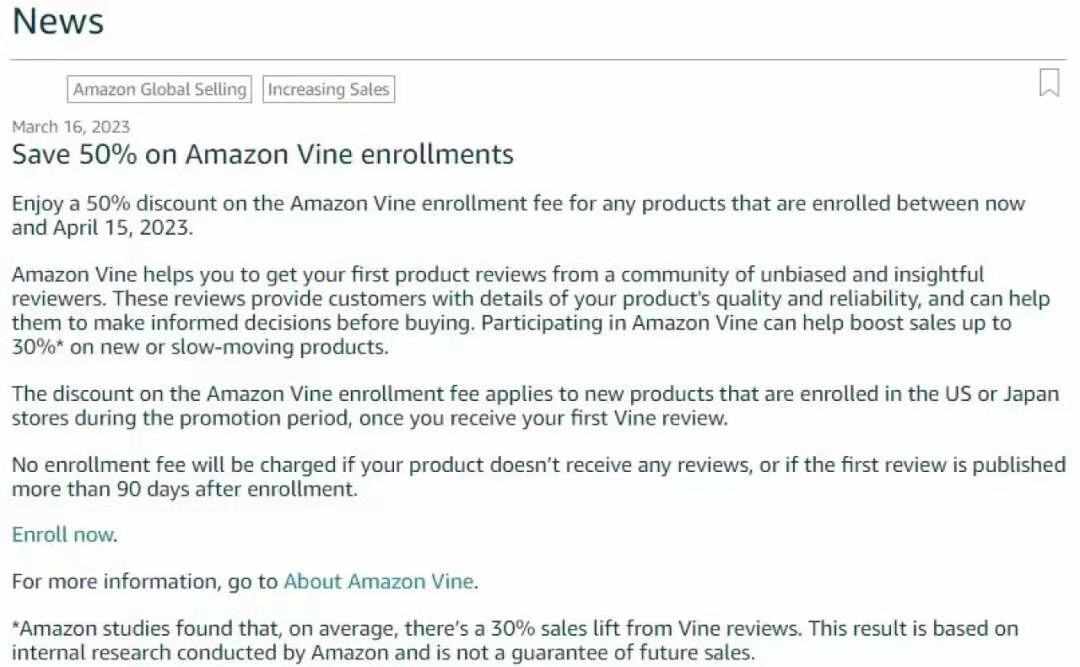Click the paragraph starting 'The discount on the'
This screenshot has height=667, width=1080.
[x=535, y=406]
